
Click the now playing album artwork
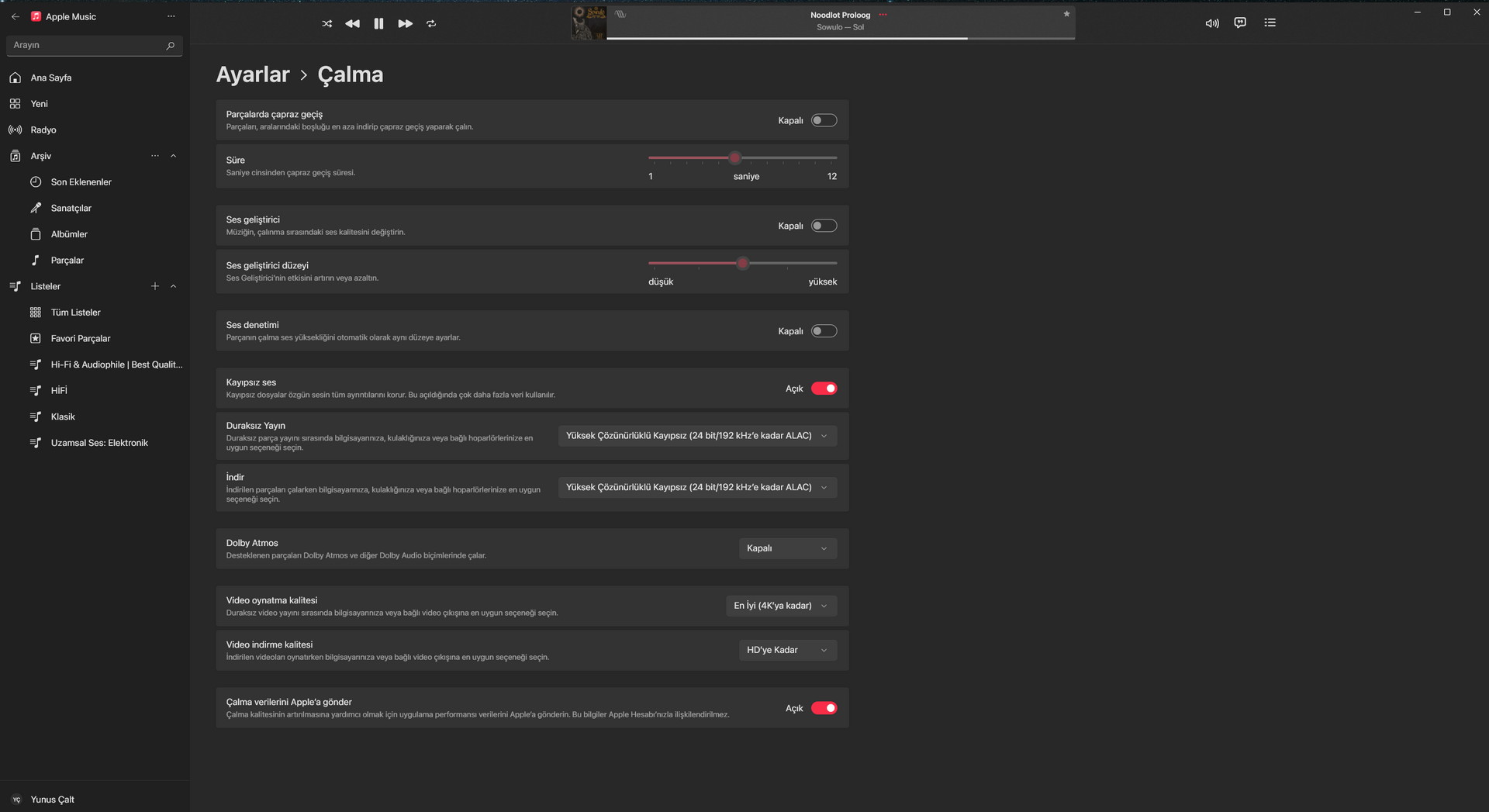pyautogui.click(x=589, y=23)
